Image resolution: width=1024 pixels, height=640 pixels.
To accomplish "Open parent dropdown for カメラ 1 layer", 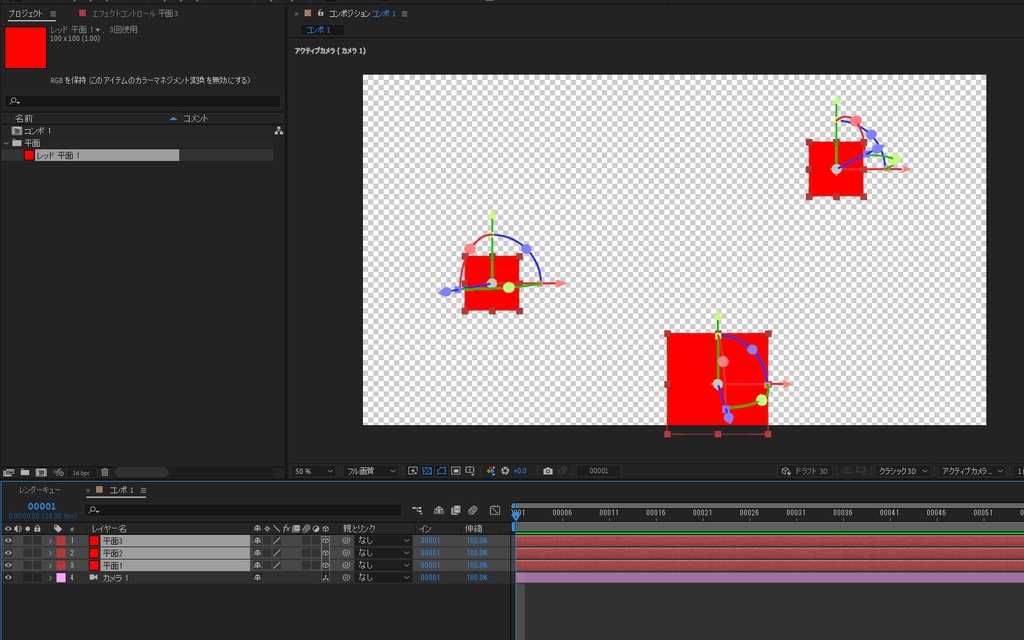I will click(383, 578).
